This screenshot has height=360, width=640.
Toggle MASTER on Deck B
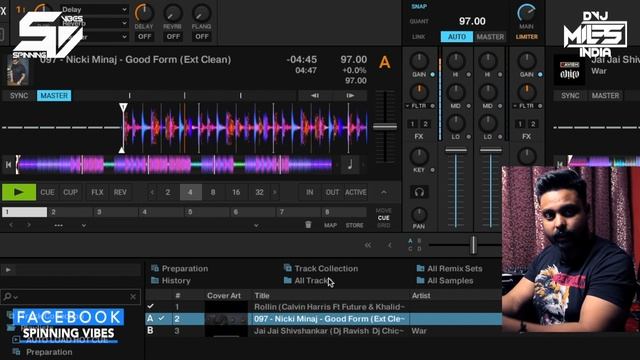coord(605,96)
